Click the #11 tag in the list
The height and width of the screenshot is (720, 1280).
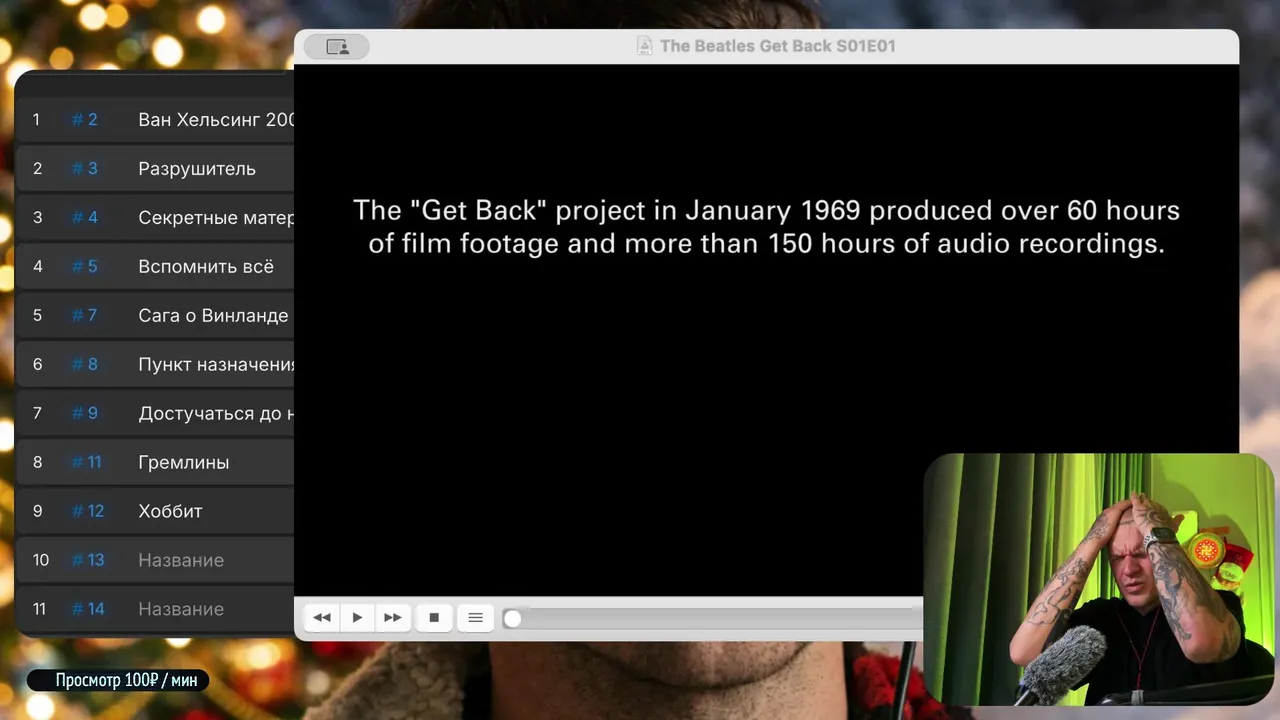87,463
